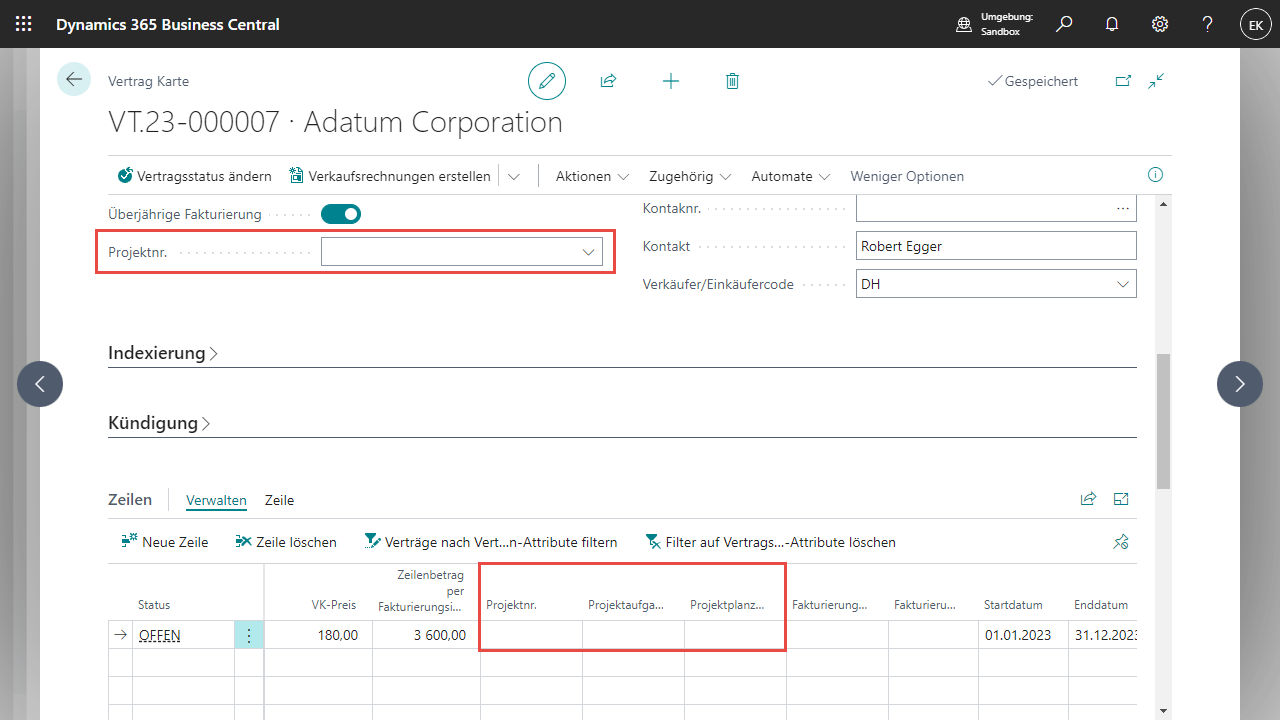Click the Projektplanz... column header
This screenshot has height=720, width=1280.
728,605
